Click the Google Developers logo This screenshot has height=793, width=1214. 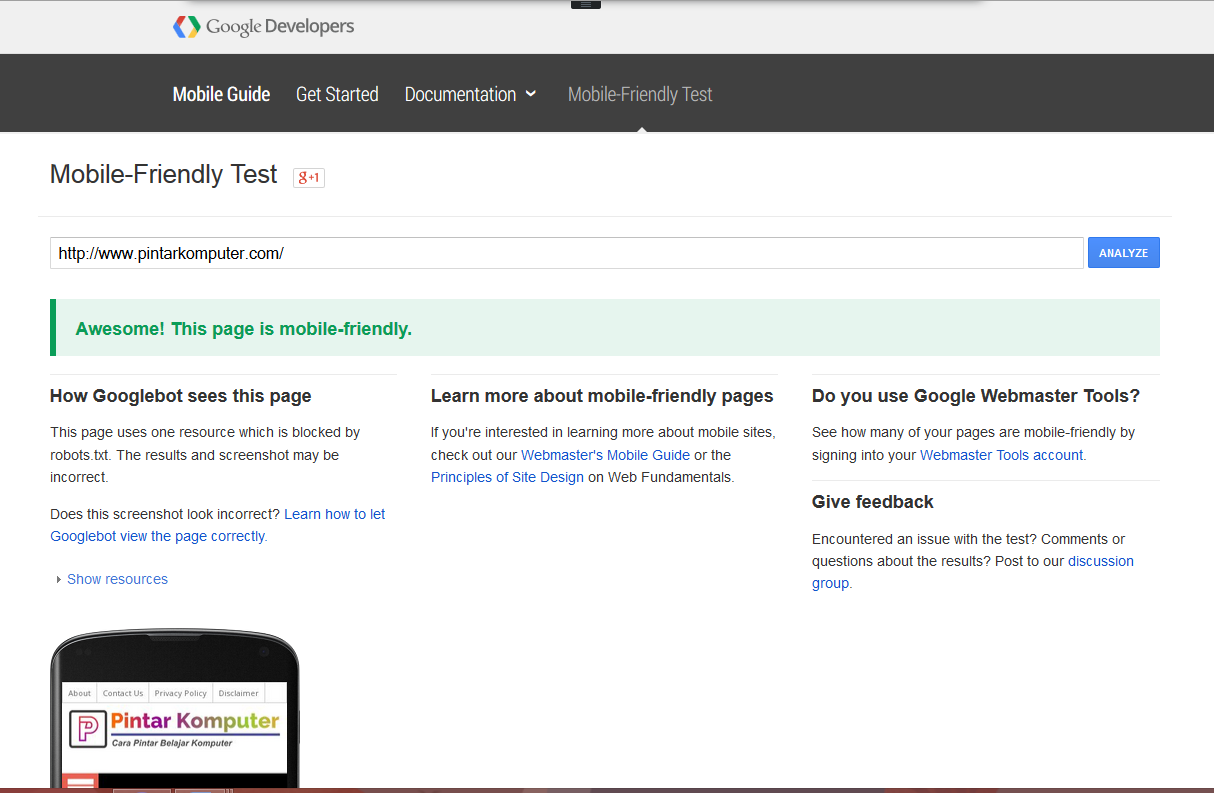[264, 27]
